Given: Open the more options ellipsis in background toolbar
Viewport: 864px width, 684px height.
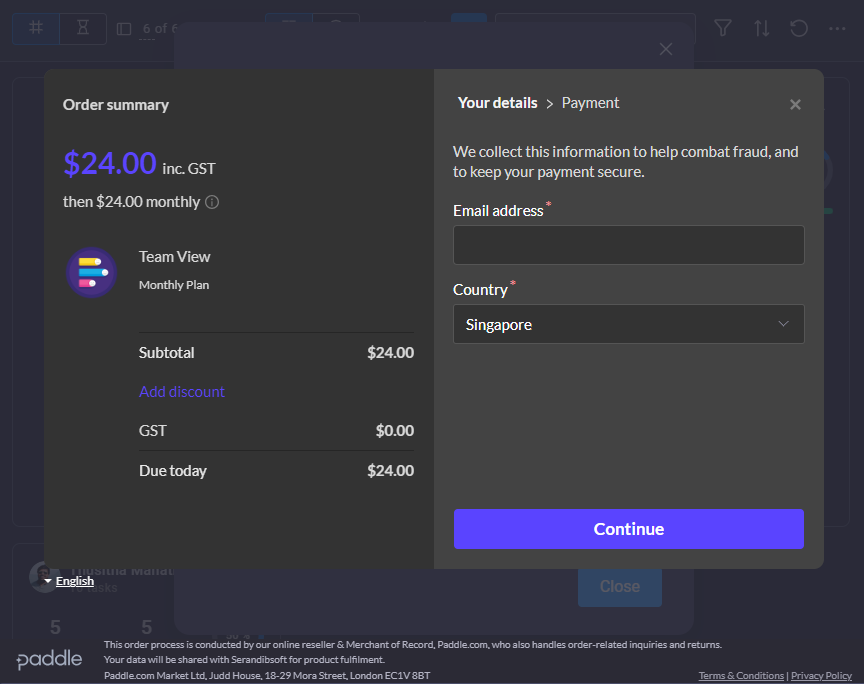Looking at the screenshot, I should pyautogui.click(x=837, y=28).
